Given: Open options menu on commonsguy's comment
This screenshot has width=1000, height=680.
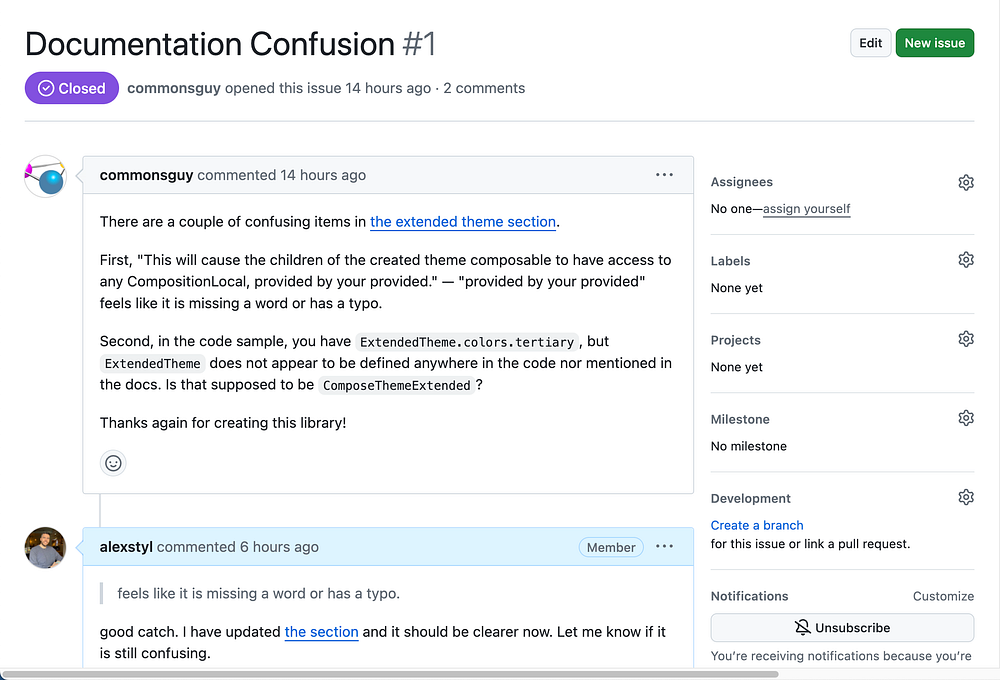Looking at the screenshot, I should point(664,175).
